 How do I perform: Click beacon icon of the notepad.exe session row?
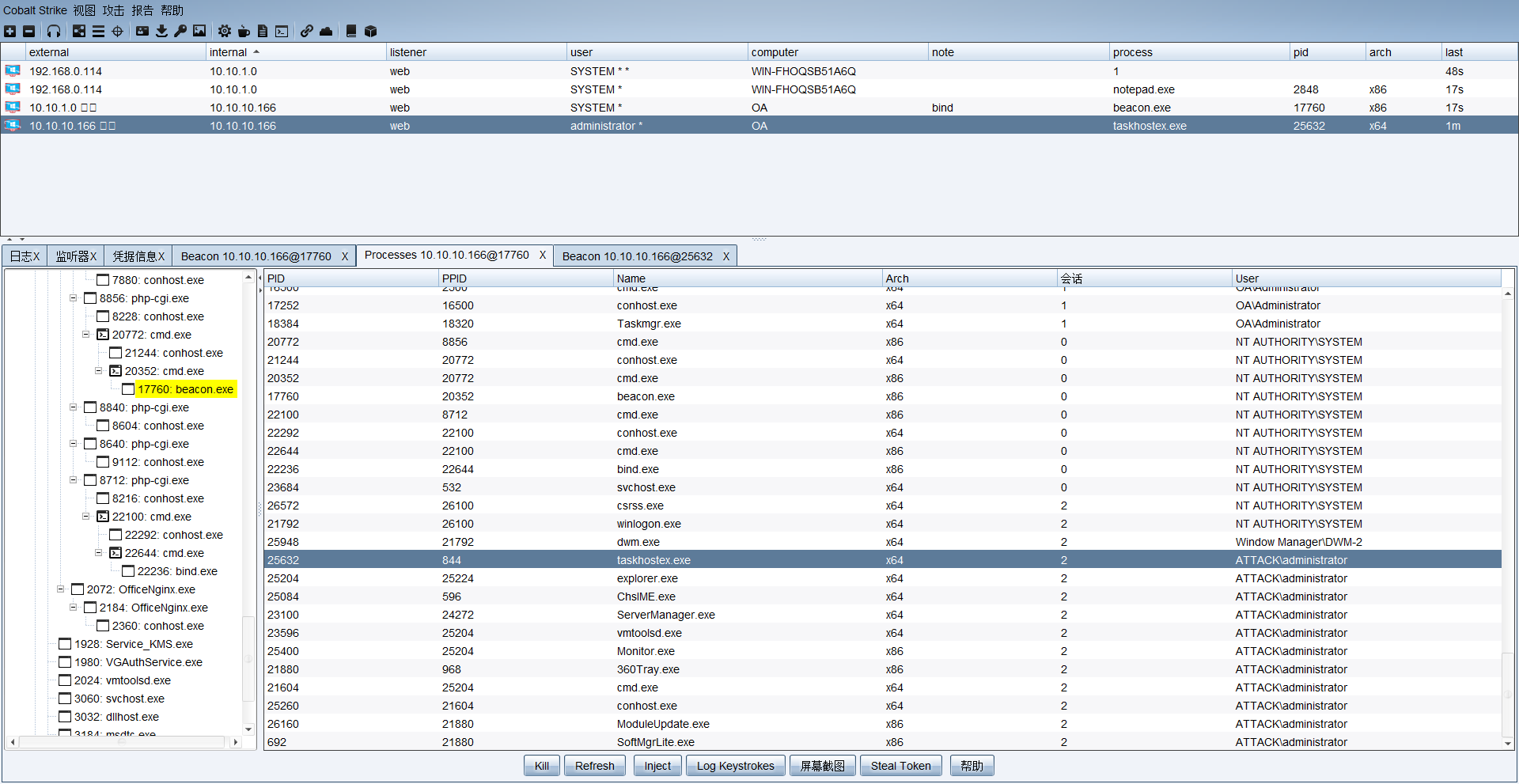click(x=13, y=89)
